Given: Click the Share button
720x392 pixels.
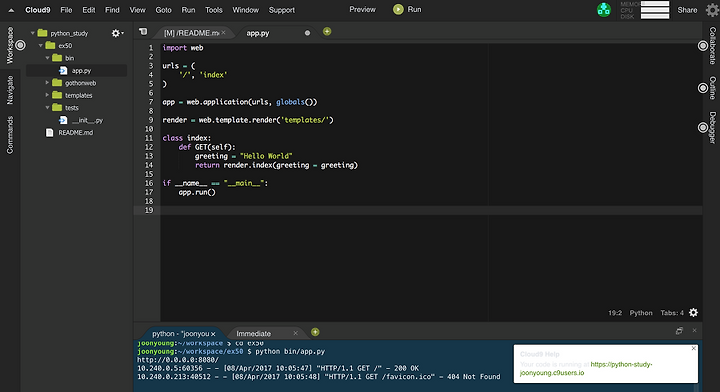Looking at the screenshot, I should [x=687, y=10].
